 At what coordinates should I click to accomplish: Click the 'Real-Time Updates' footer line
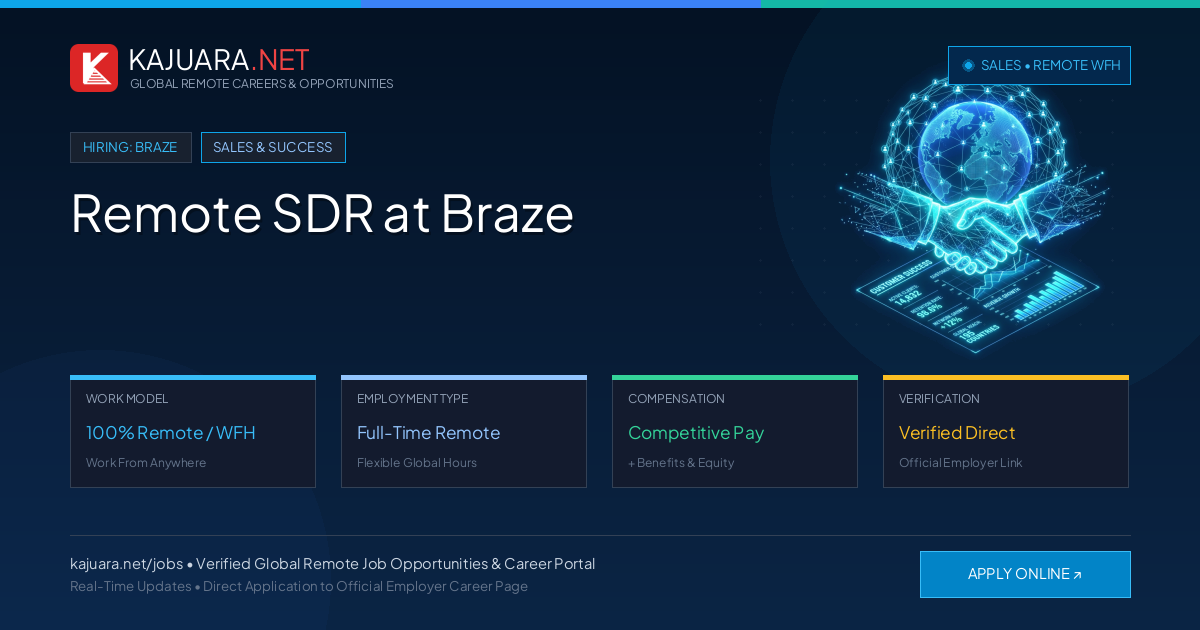[299, 586]
